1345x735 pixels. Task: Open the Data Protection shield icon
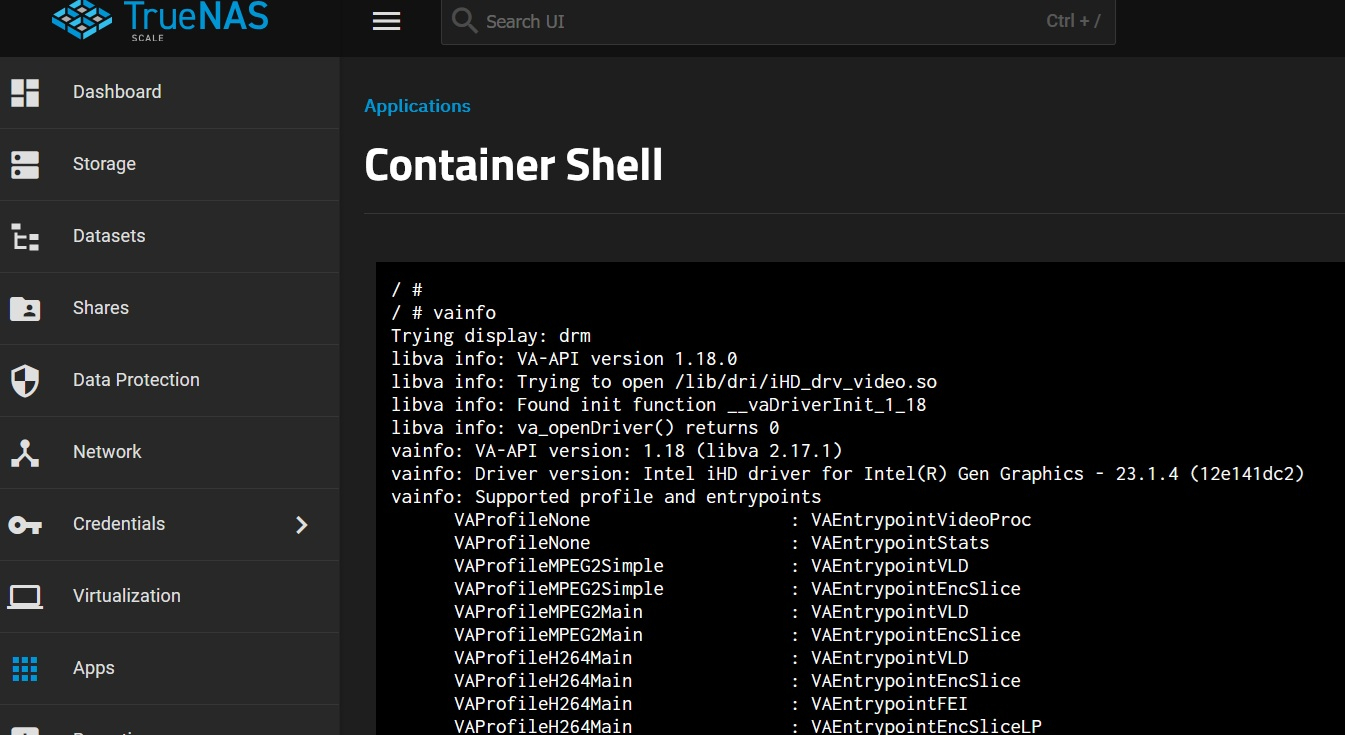point(24,380)
